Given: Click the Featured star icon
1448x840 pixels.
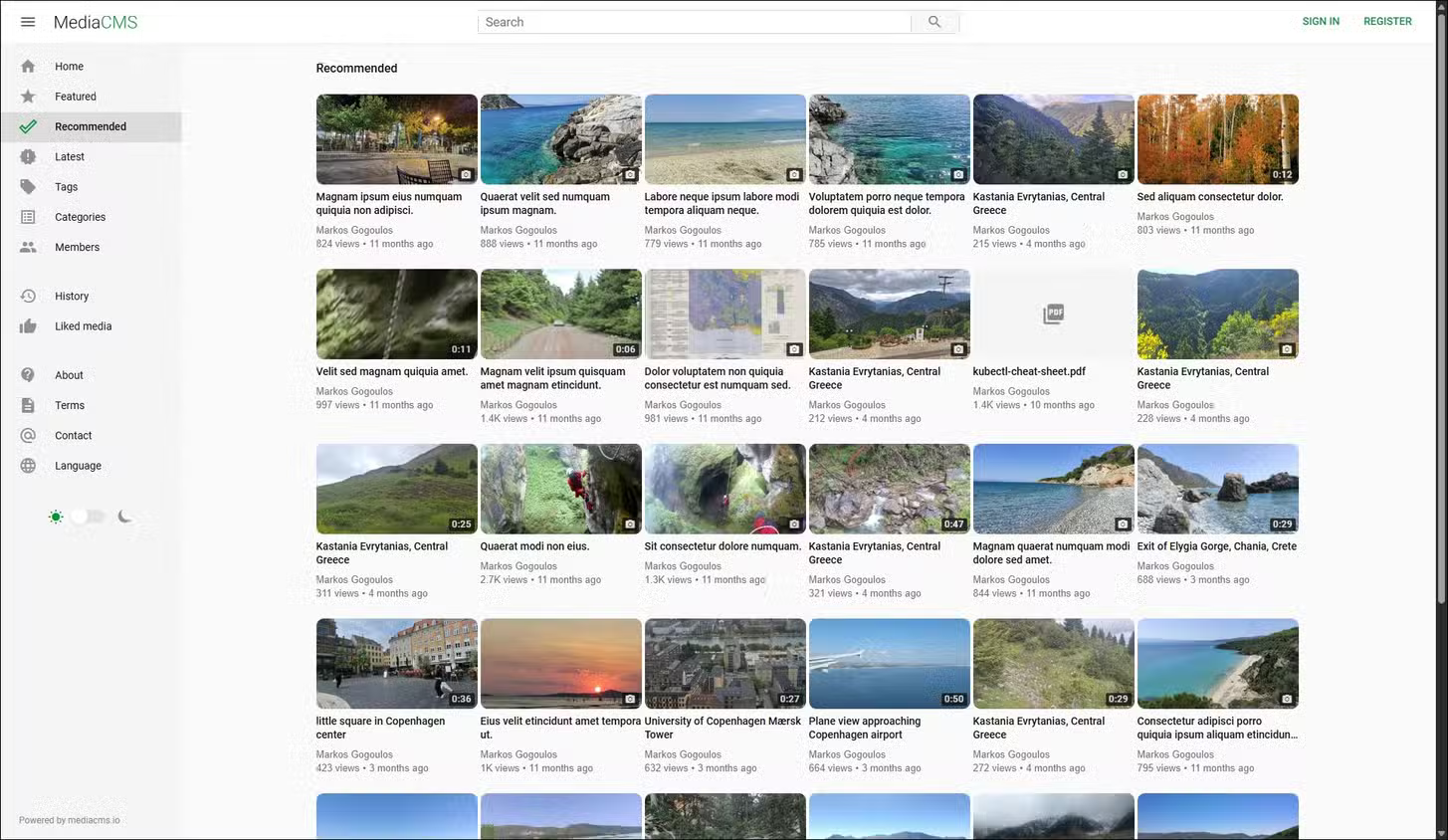Looking at the screenshot, I should [28, 97].
